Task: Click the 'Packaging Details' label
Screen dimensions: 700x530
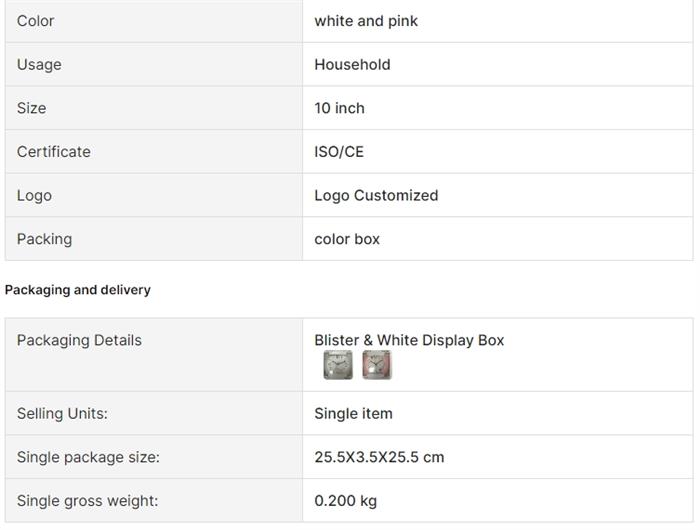Action: [79, 340]
